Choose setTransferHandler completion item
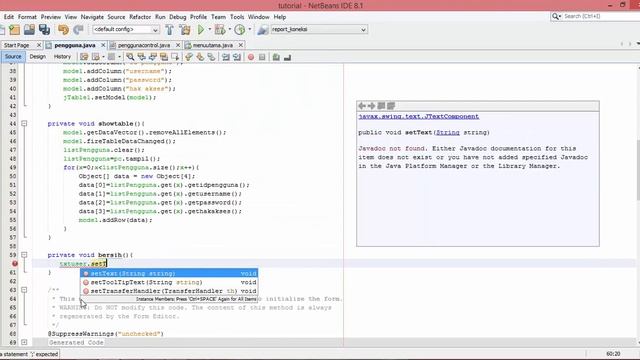The width and height of the screenshot is (640, 360). click(x=169, y=291)
